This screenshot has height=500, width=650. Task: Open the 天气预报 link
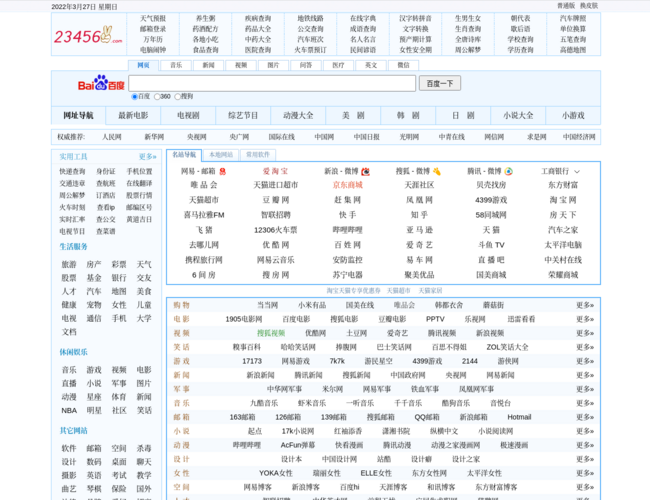point(153,19)
